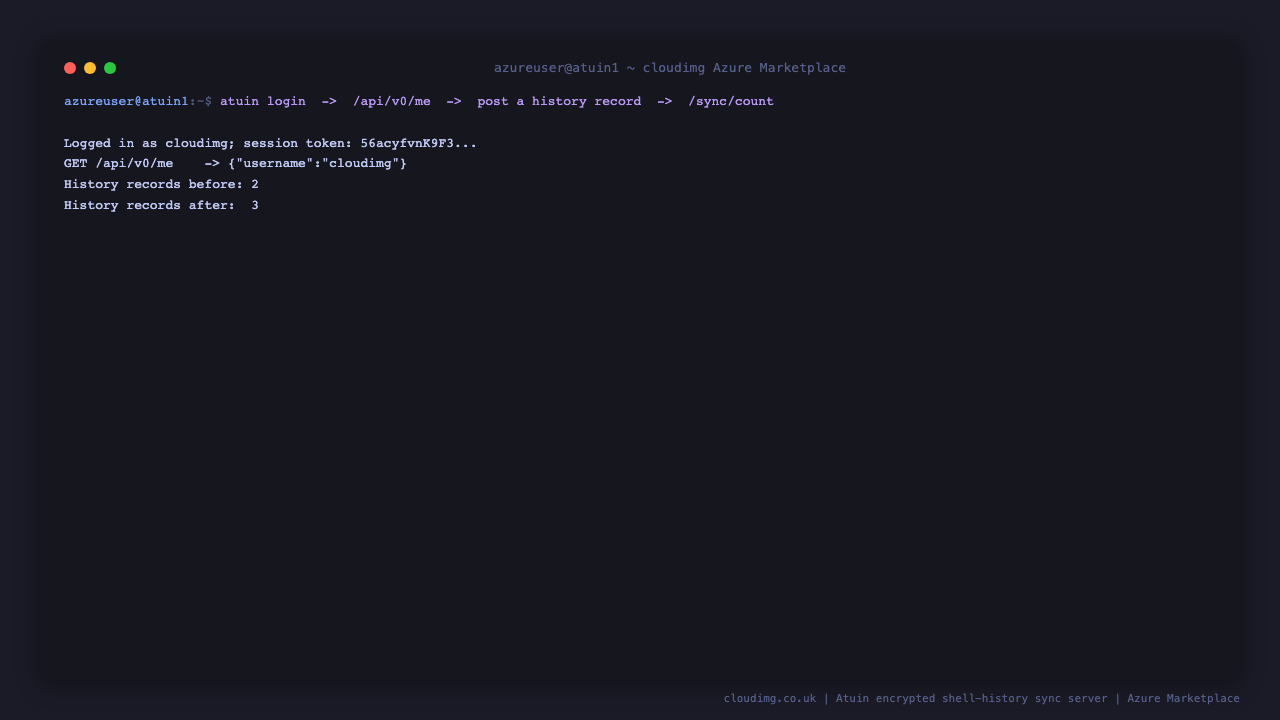Image resolution: width=1280 pixels, height=720 pixels.
Task: Click the terminal title 'azureuser@atuin1 ~ cloudimg Azure Marketplace'
Action: (670, 68)
